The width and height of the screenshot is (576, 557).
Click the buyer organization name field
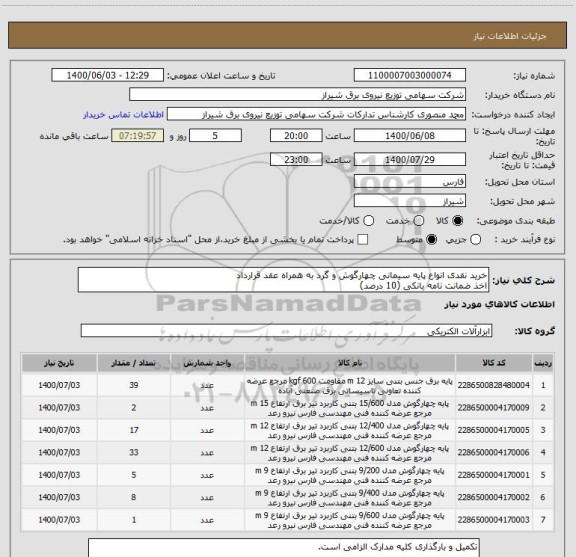click(298, 95)
